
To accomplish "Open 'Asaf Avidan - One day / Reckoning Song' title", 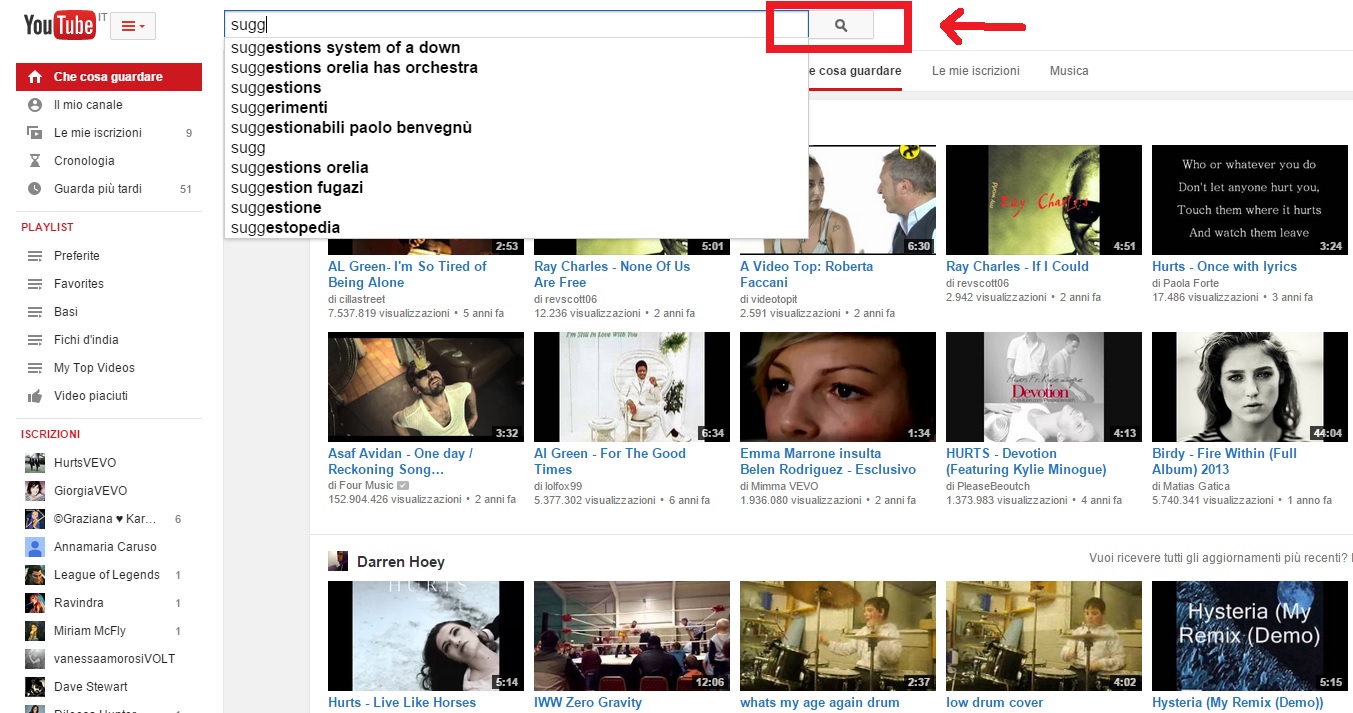I will click(x=400, y=461).
